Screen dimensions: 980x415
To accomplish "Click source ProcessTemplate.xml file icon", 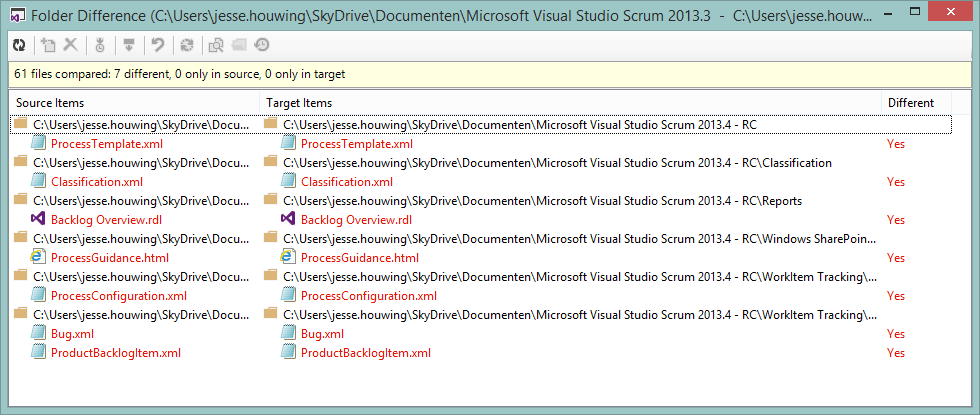I will [39, 144].
